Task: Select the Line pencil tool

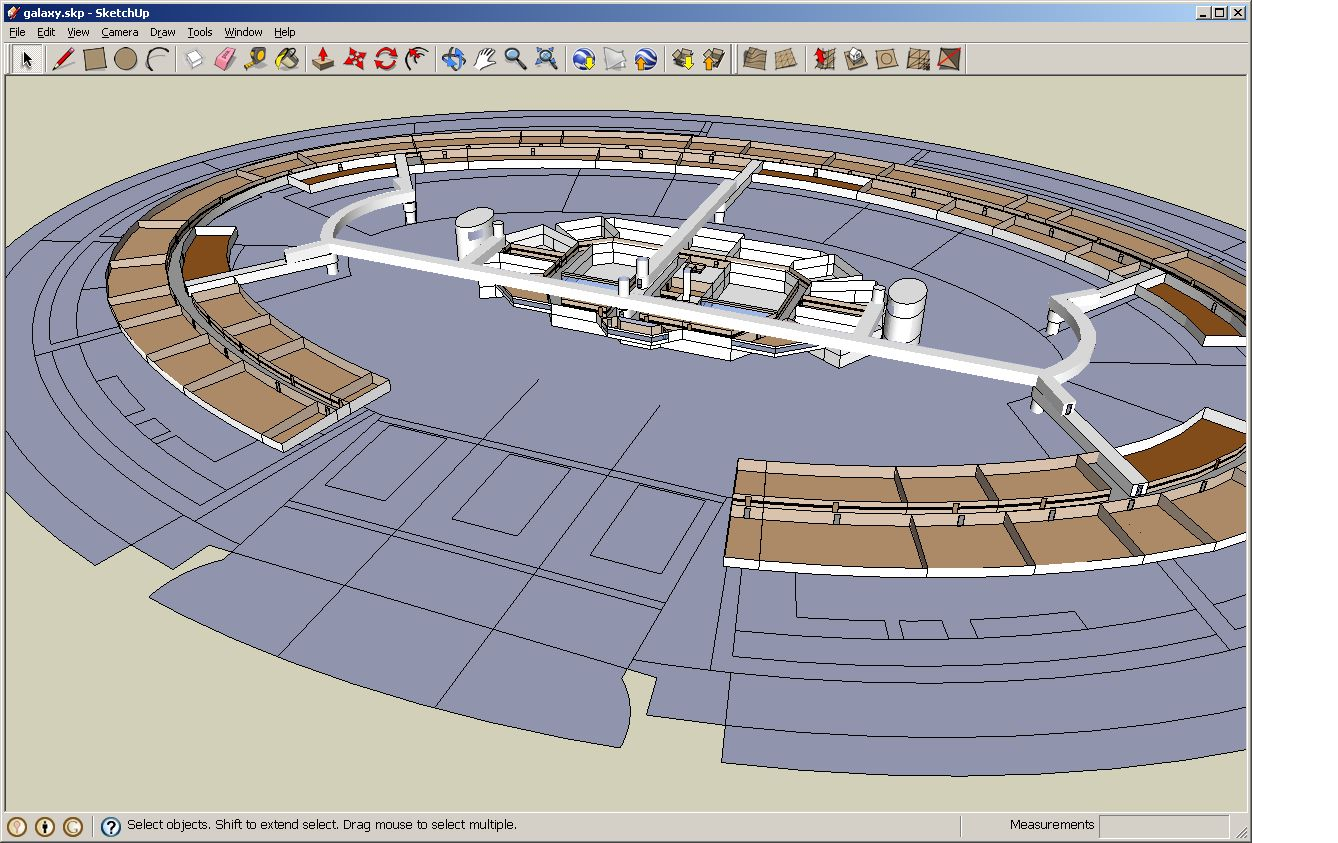Action: (x=63, y=59)
